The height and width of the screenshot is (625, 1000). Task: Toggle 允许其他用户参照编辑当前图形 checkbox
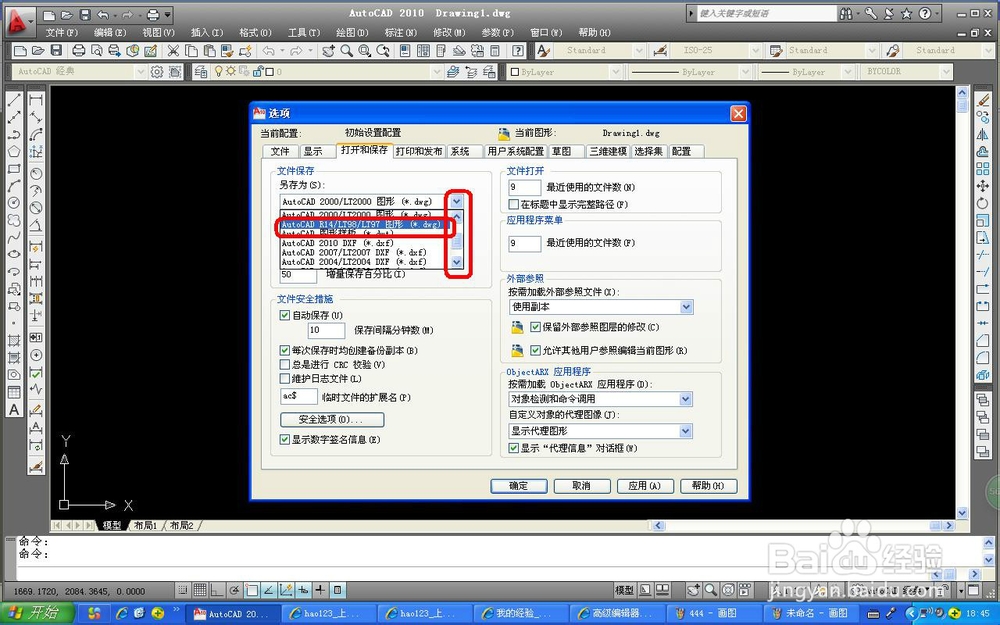[536, 350]
